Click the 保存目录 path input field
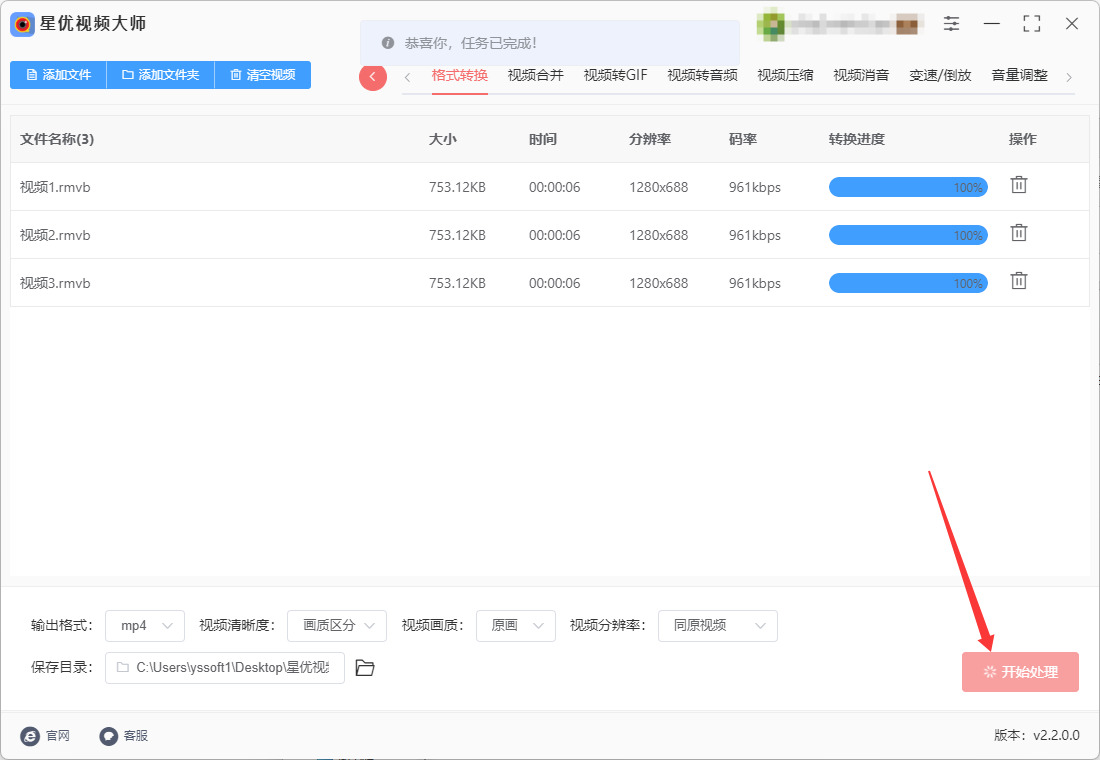Image resolution: width=1100 pixels, height=760 pixels. click(x=224, y=667)
